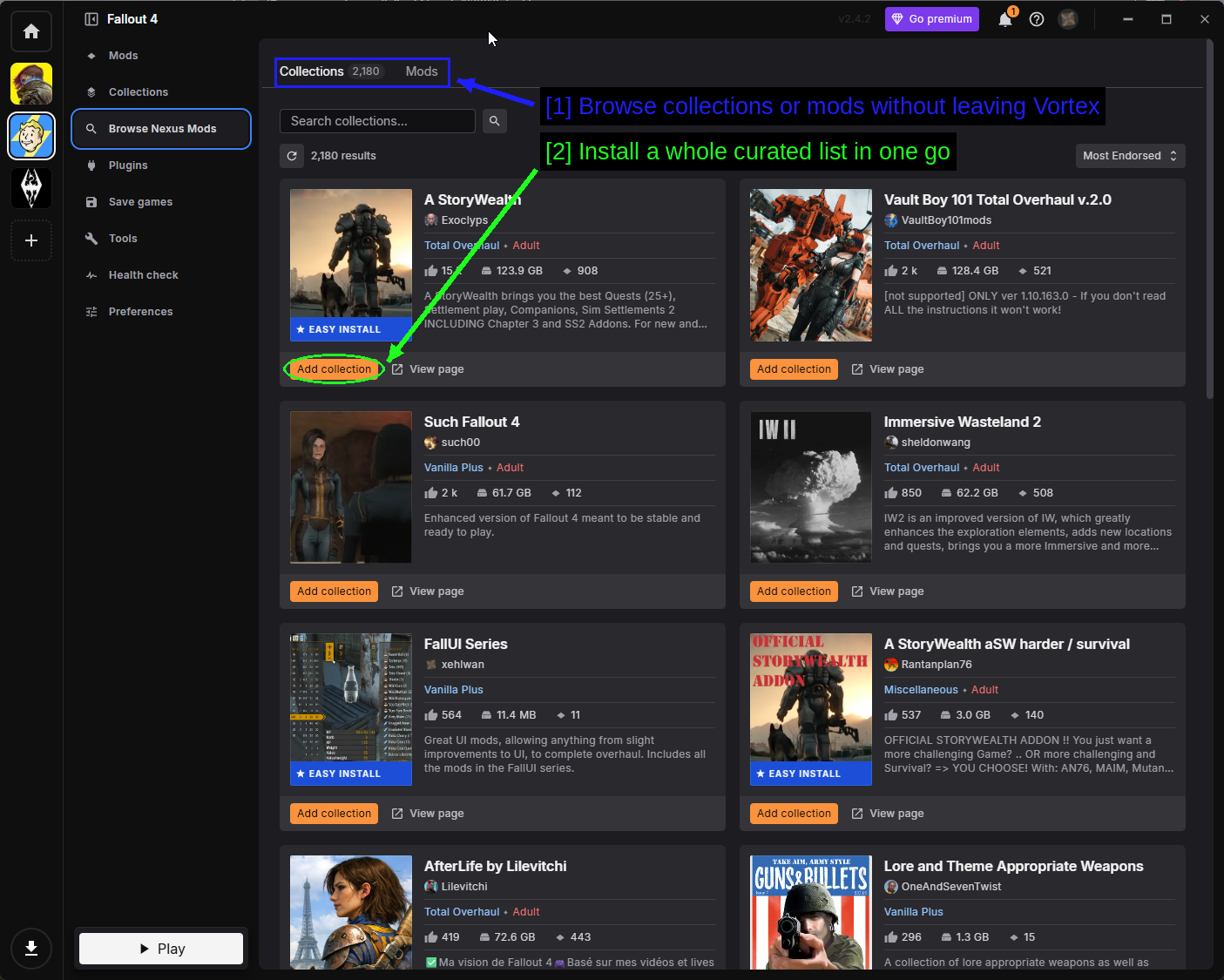View page for Vault Boy 101 Total Overhaul

tap(888, 369)
